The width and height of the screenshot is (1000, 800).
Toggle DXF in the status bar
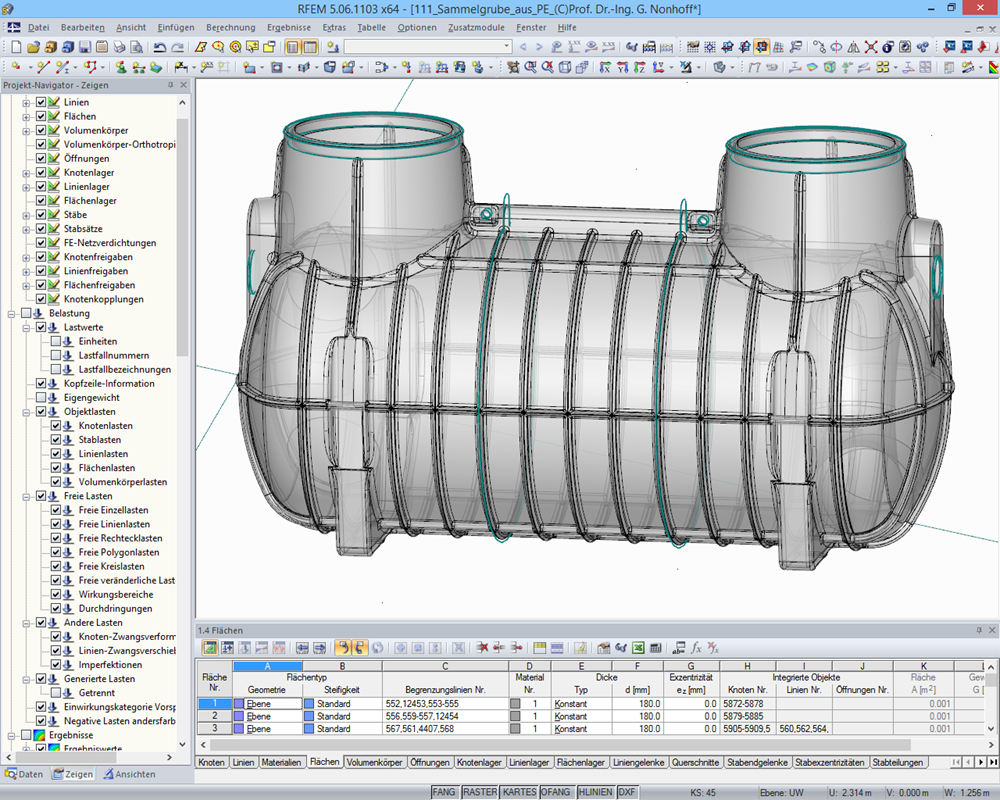tap(627, 792)
